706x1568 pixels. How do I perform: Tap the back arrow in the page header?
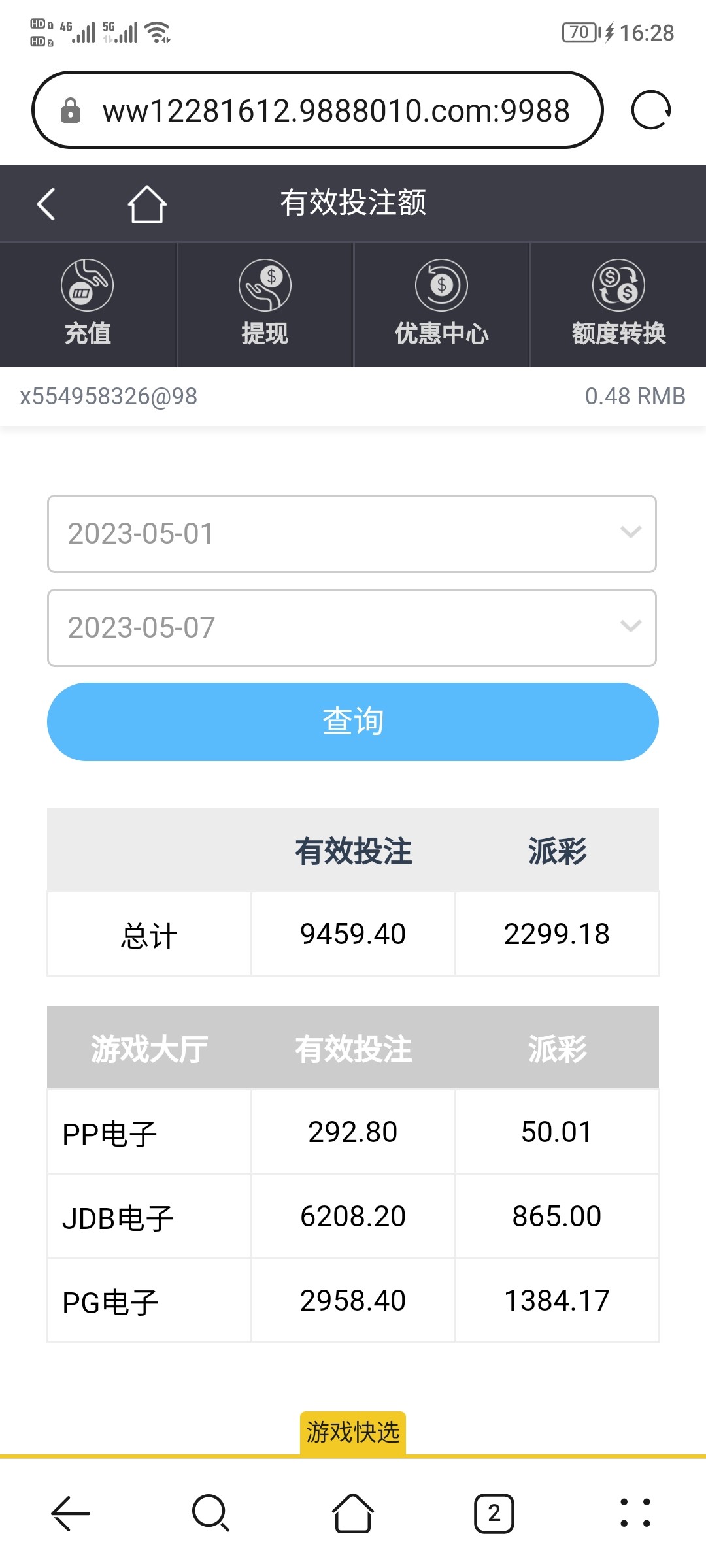tap(46, 204)
